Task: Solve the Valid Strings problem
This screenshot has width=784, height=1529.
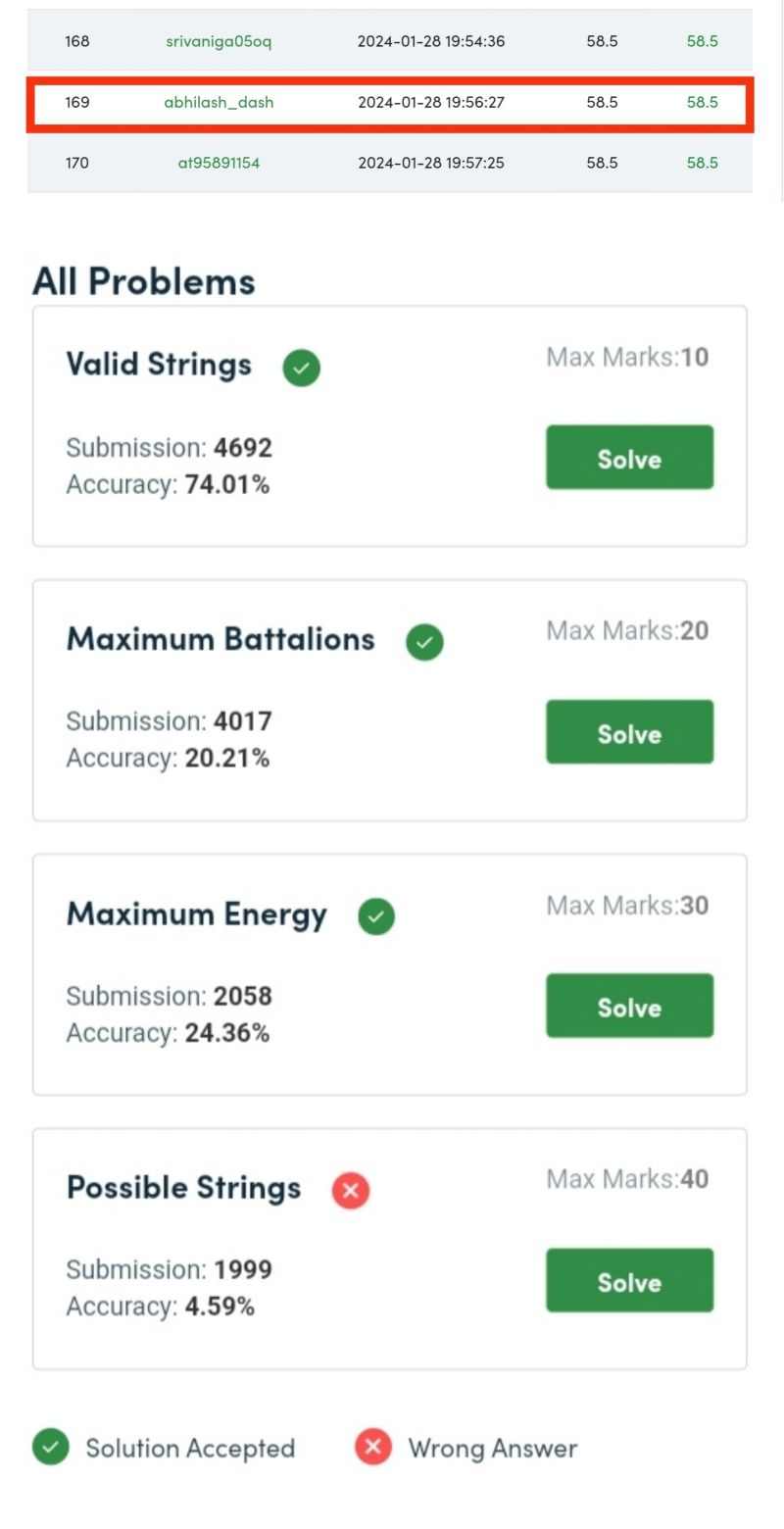Action: [629, 458]
